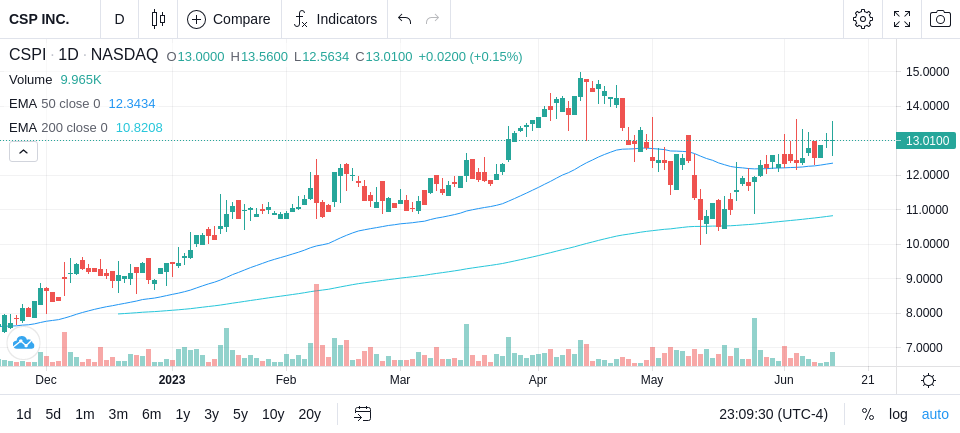This screenshot has width=960, height=433.
Task: Click the Jun label on time axis
Action: 784,380
